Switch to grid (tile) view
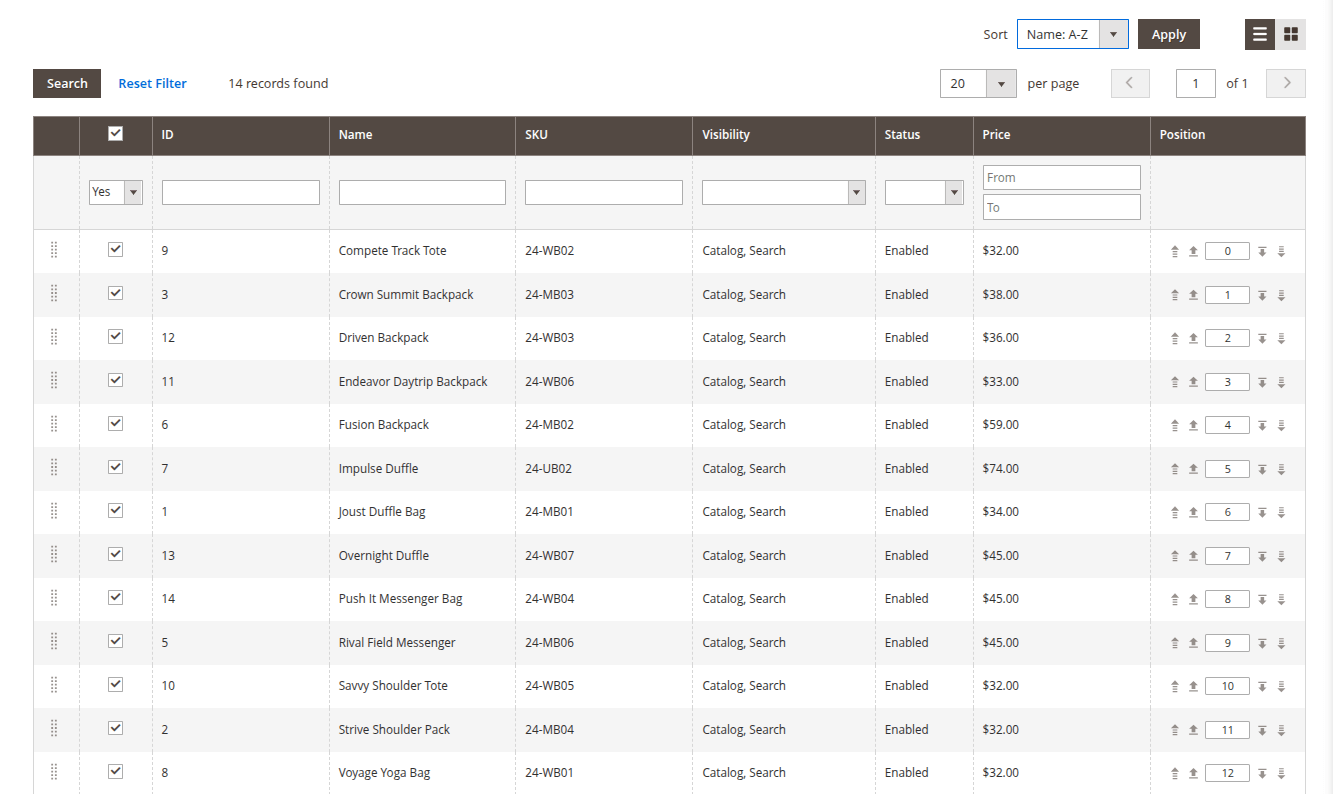Screen dimensions: 1333x794 click(1291, 34)
